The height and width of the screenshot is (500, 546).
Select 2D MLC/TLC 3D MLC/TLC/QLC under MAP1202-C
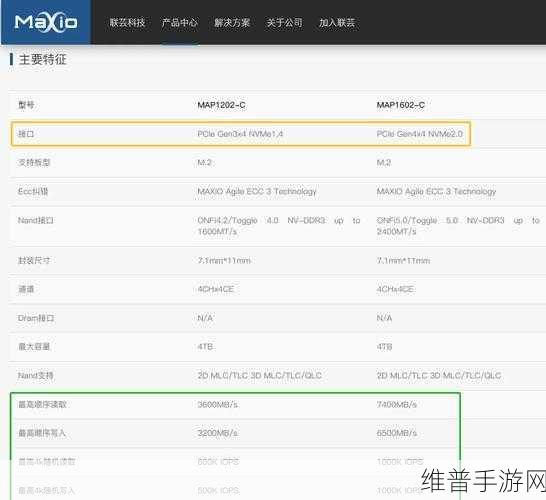click(260, 376)
